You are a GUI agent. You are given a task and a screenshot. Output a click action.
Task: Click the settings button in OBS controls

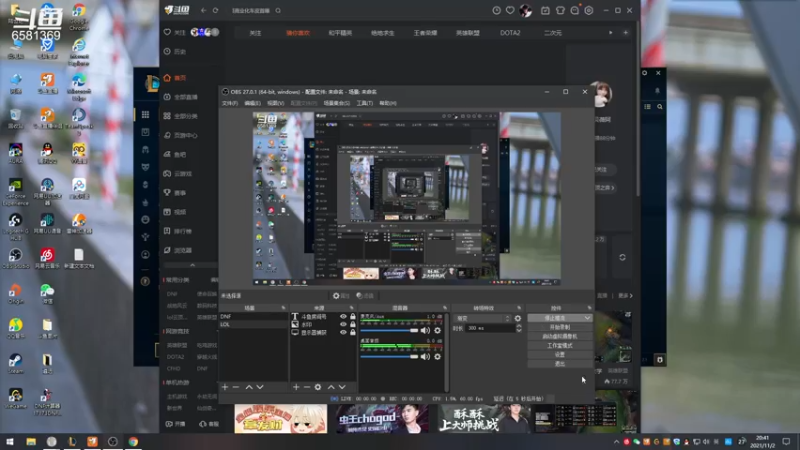click(x=560, y=355)
